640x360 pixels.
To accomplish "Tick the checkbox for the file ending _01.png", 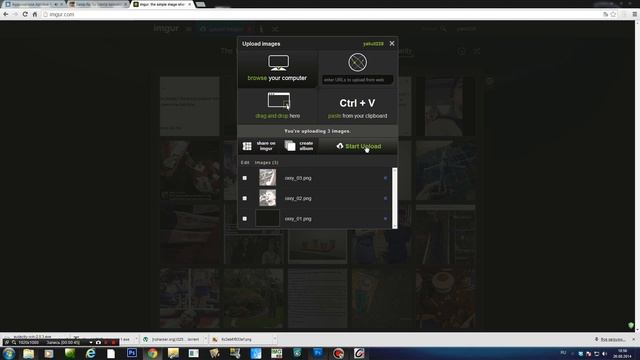I will 244,219.
